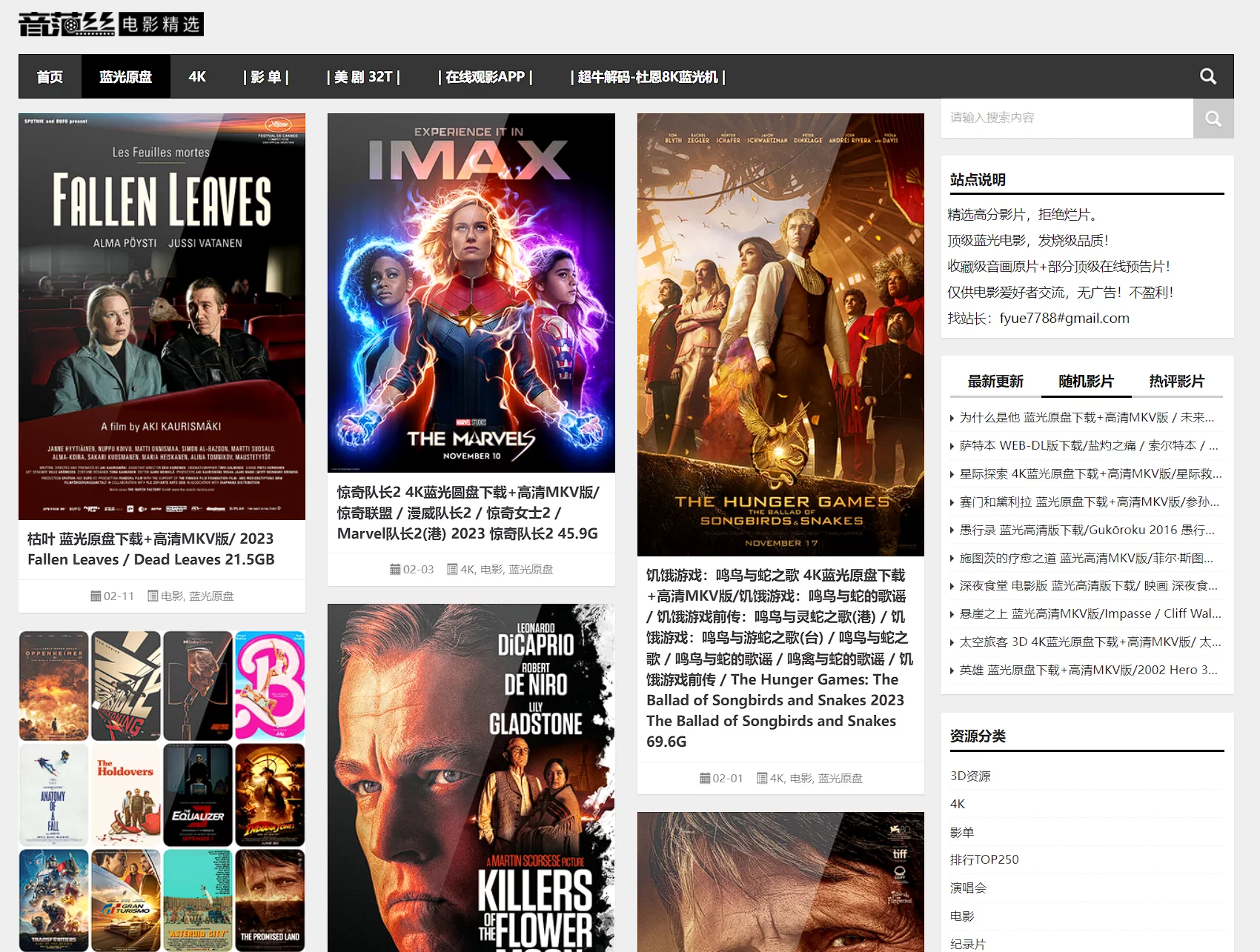Go to the 在线观影APP menu item
Image resolution: width=1260 pixels, height=952 pixels.
point(485,76)
